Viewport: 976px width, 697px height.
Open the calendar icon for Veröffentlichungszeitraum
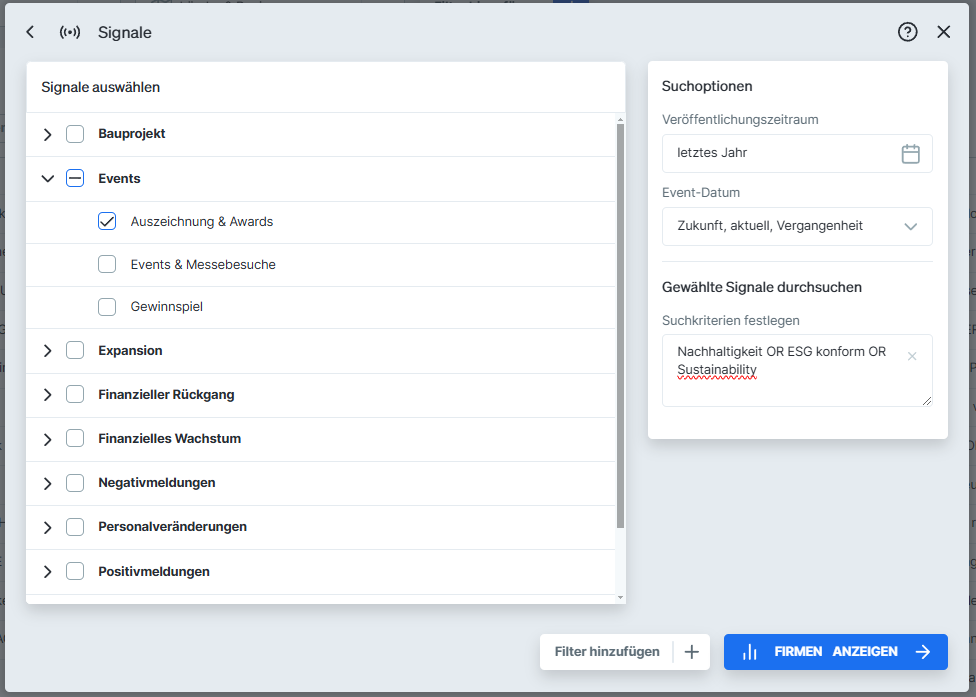pos(910,153)
